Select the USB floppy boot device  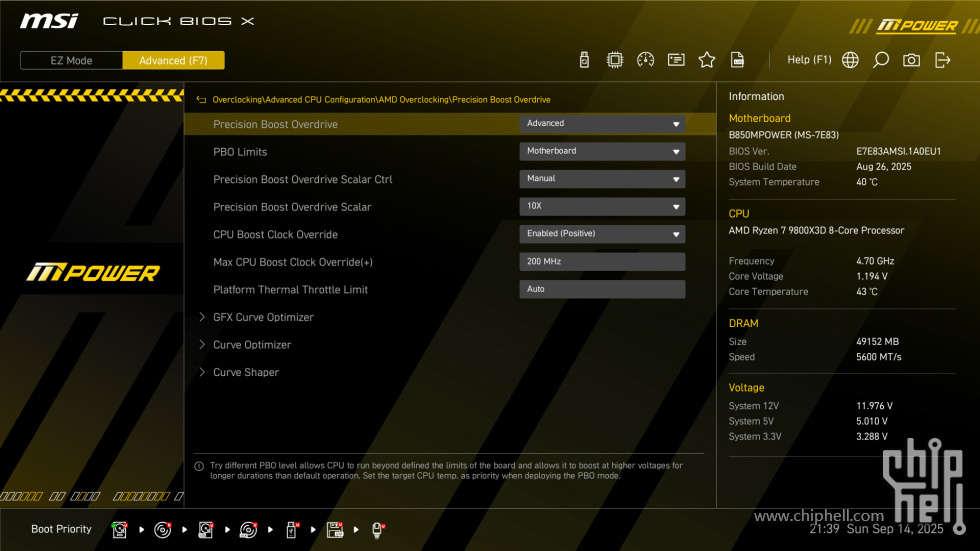tap(335, 530)
